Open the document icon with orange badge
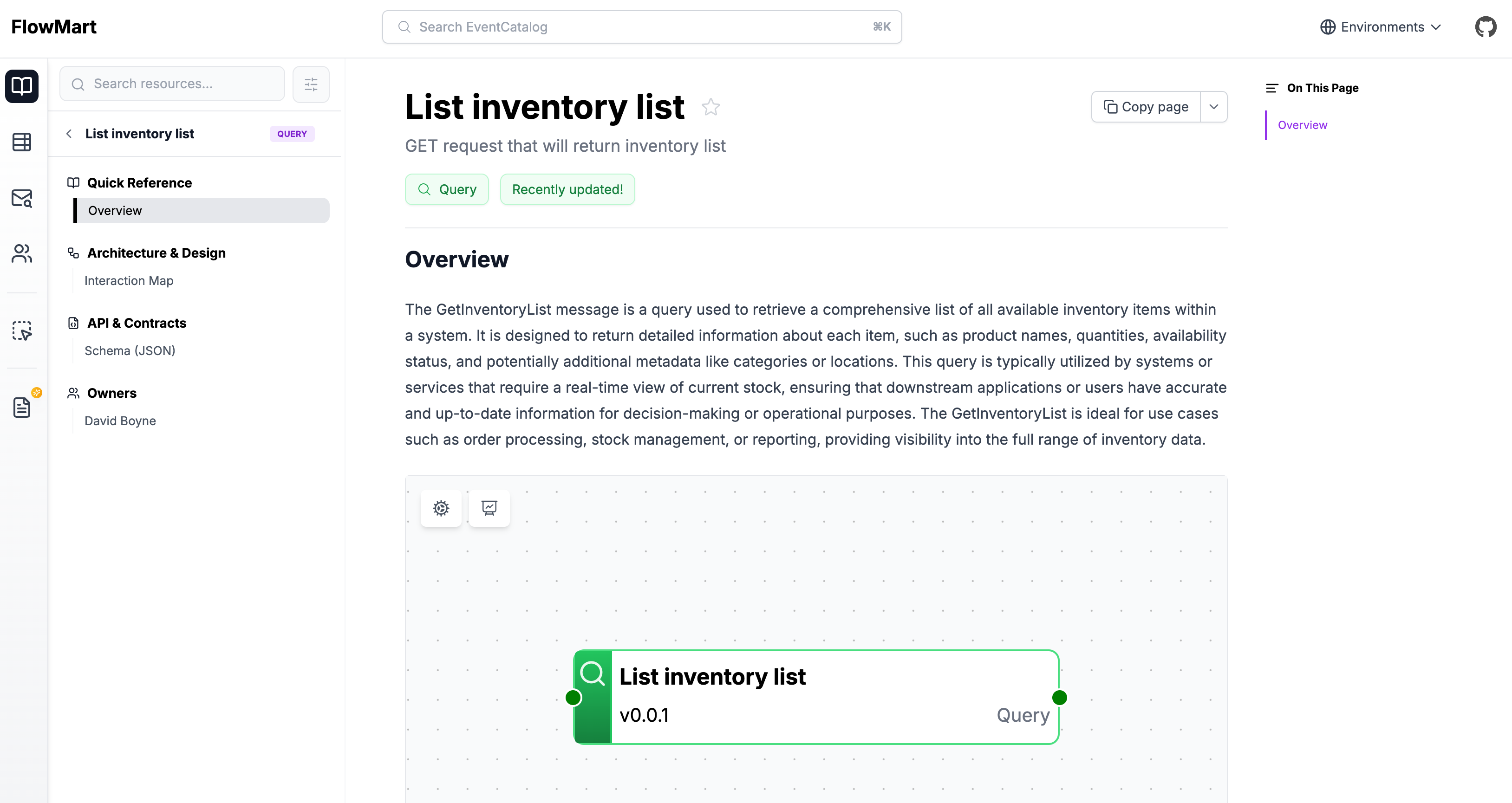The width and height of the screenshot is (1512, 803). pyautogui.click(x=22, y=407)
